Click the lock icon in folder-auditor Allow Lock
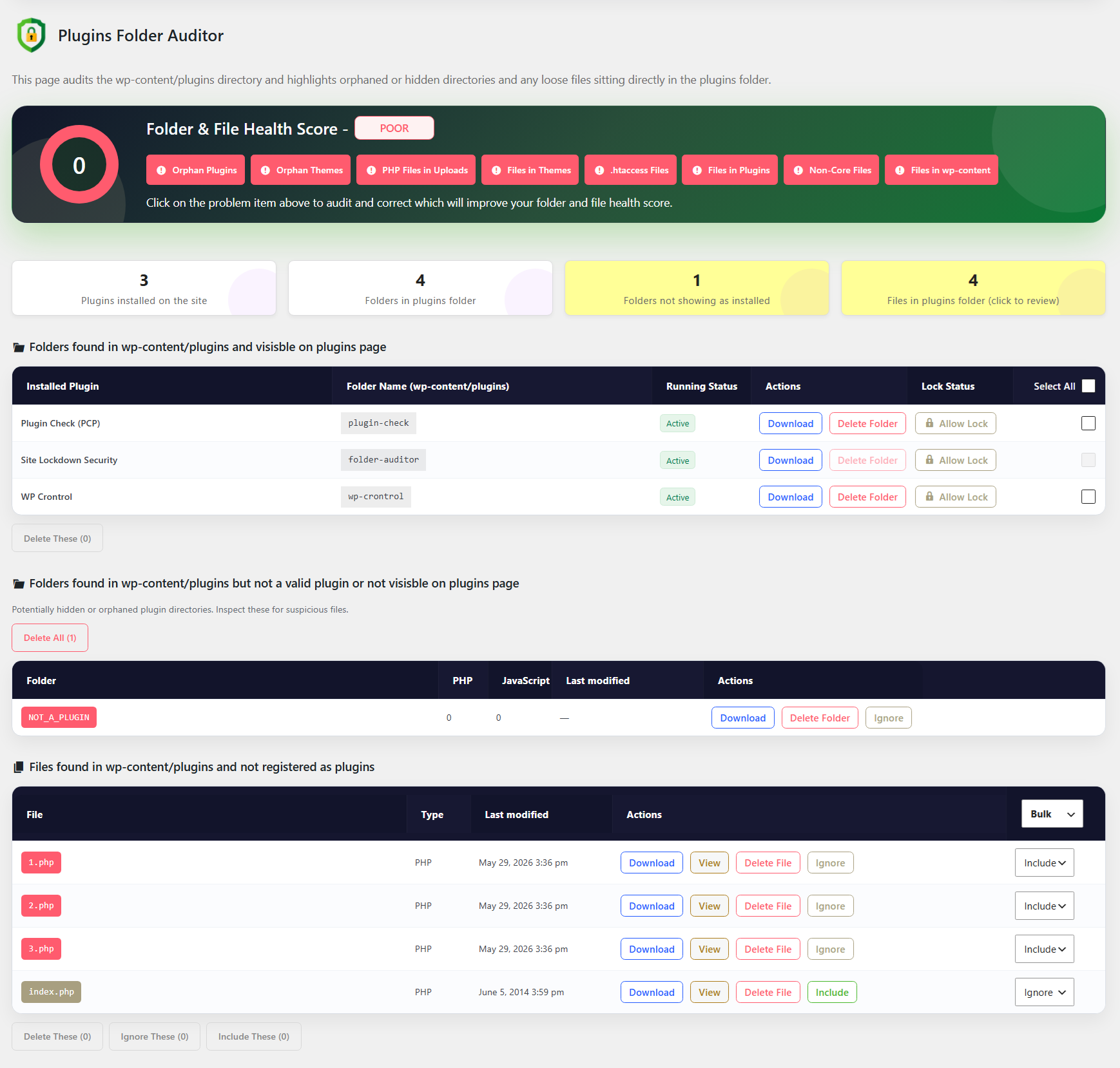This screenshot has height=1068, width=1120. (929, 460)
